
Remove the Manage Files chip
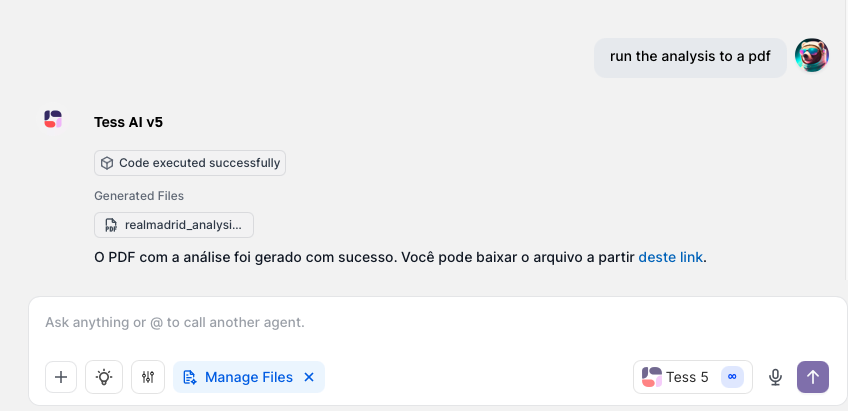309,377
